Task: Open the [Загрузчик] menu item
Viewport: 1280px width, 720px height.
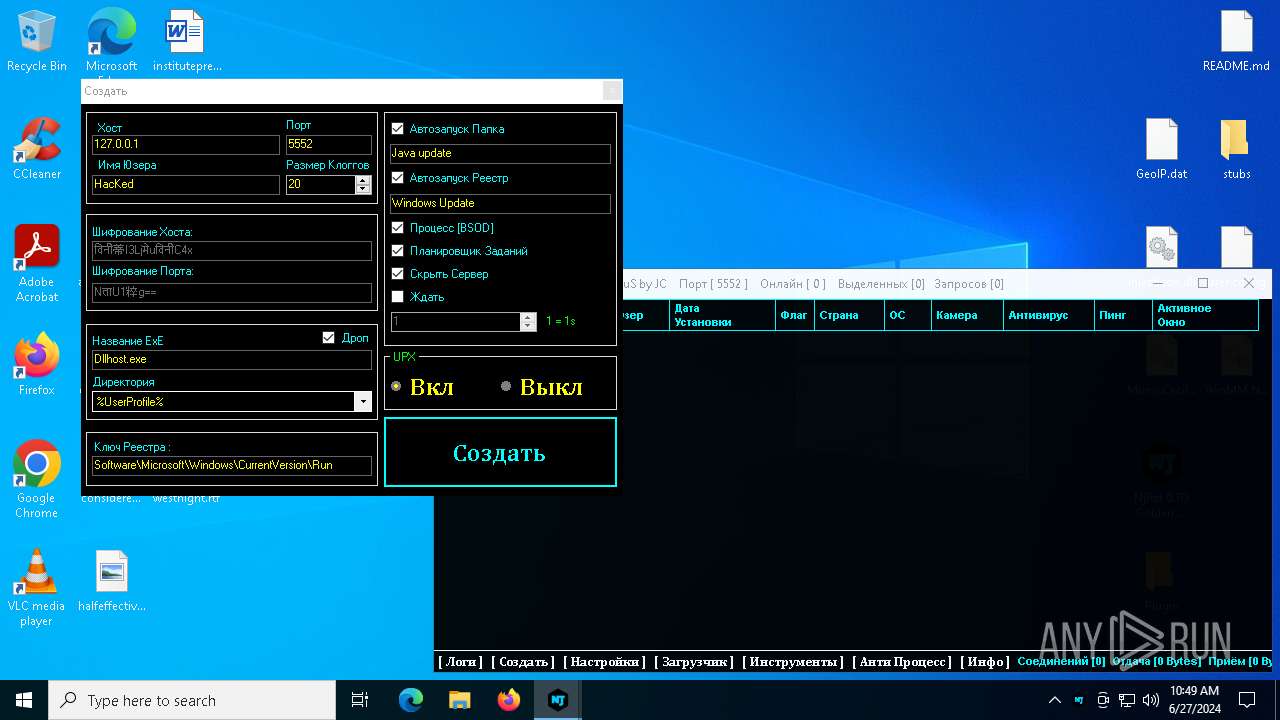Action: 694,662
